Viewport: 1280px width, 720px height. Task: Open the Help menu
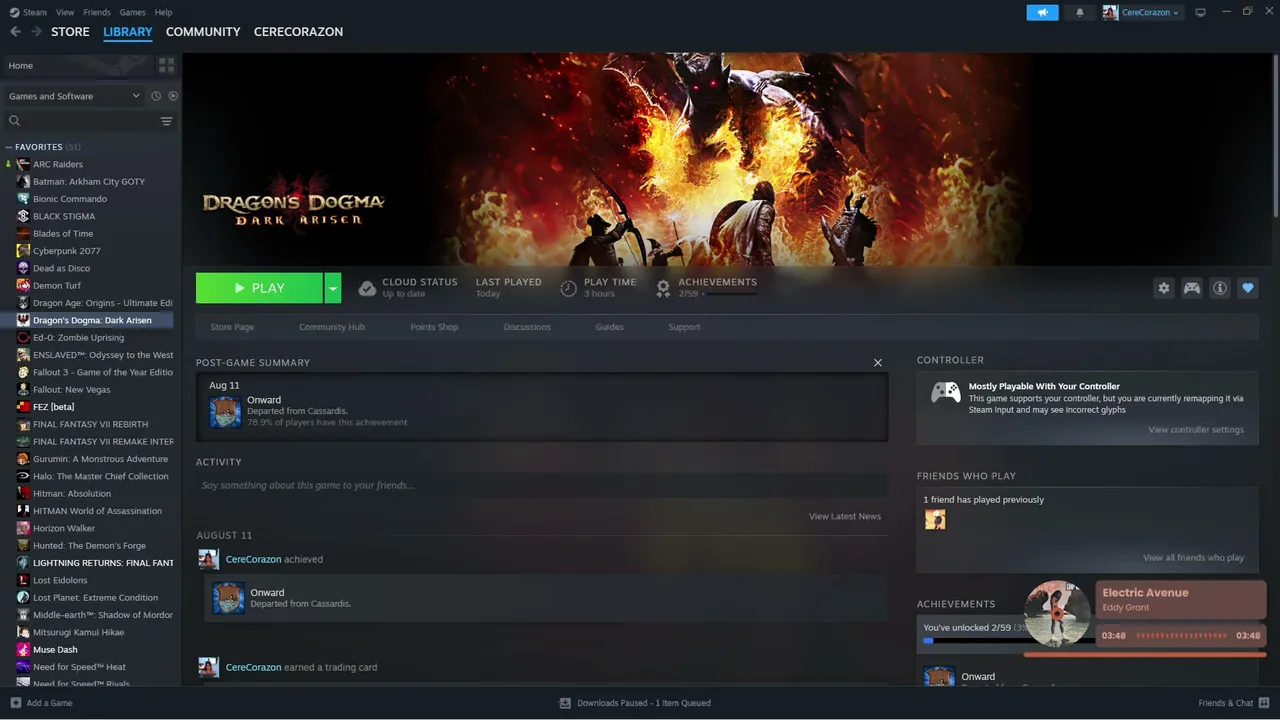pyautogui.click(x=164, y=12)
